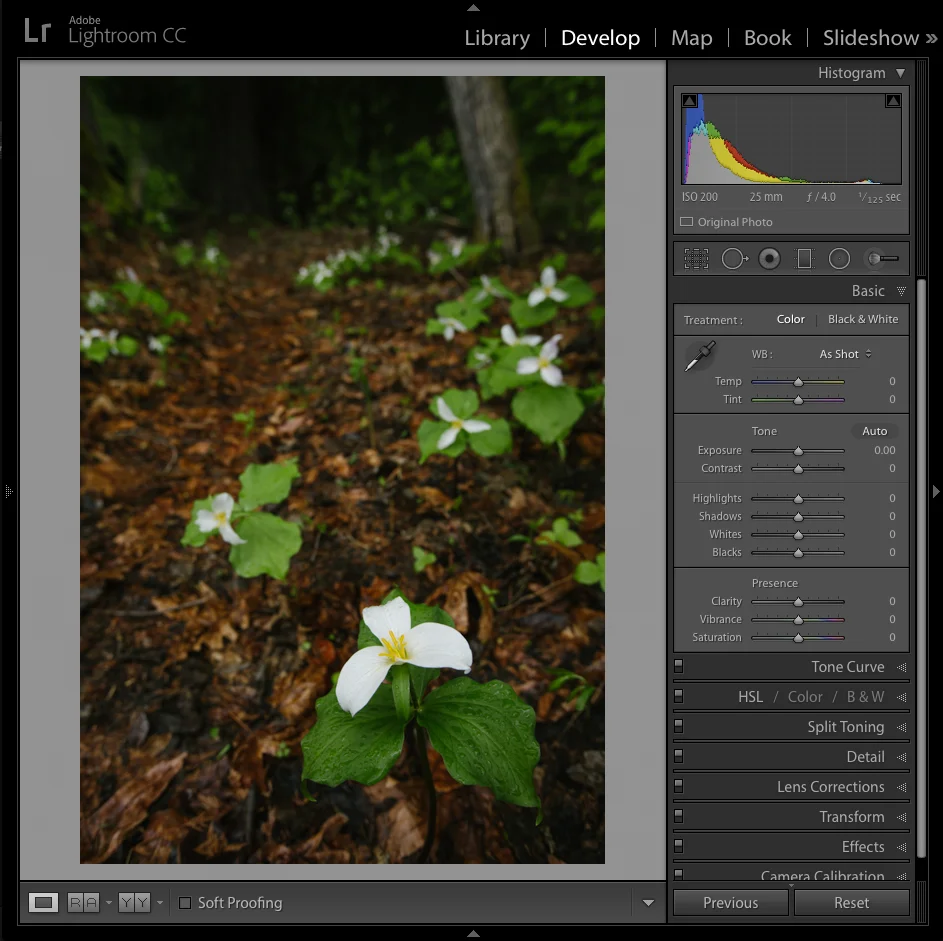Click the Auto tone button
Image resolution: width=943 pixels, height=941 pixels.
(874, 431)
